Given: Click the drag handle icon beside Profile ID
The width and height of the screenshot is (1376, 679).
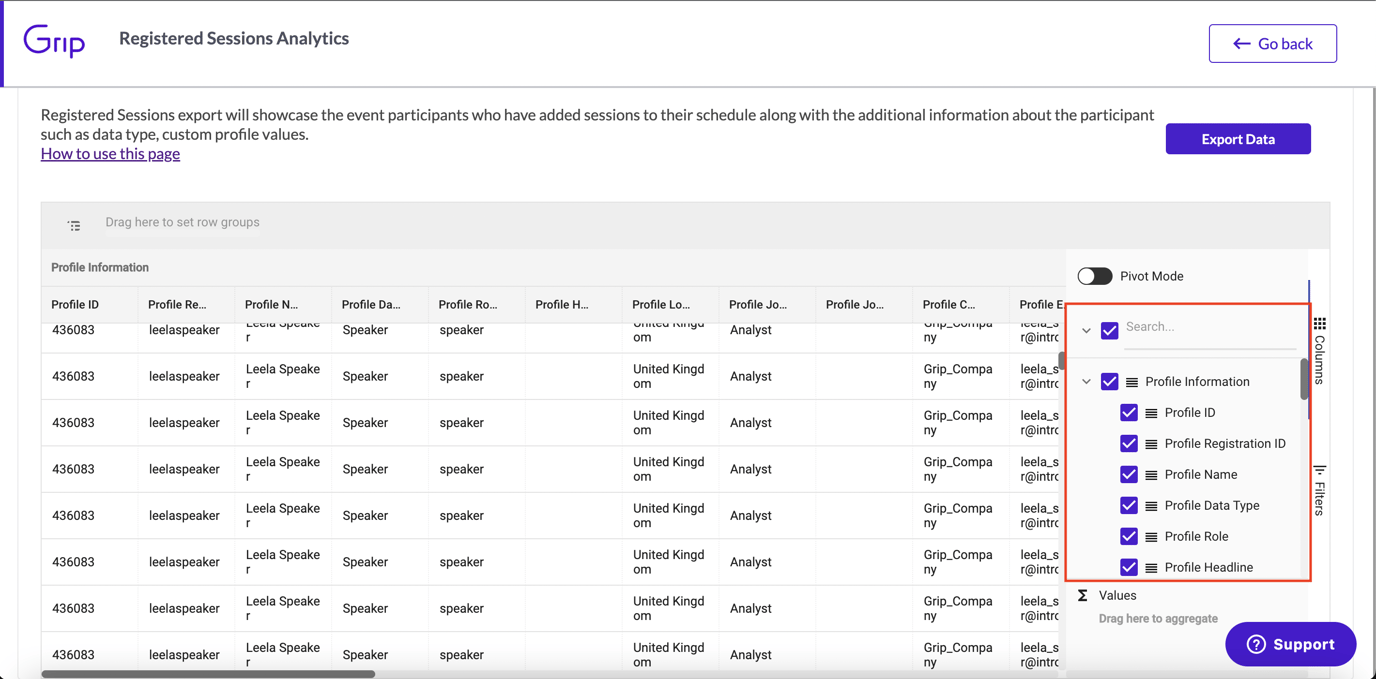Looking at the screenshot, I should 1152,412.
